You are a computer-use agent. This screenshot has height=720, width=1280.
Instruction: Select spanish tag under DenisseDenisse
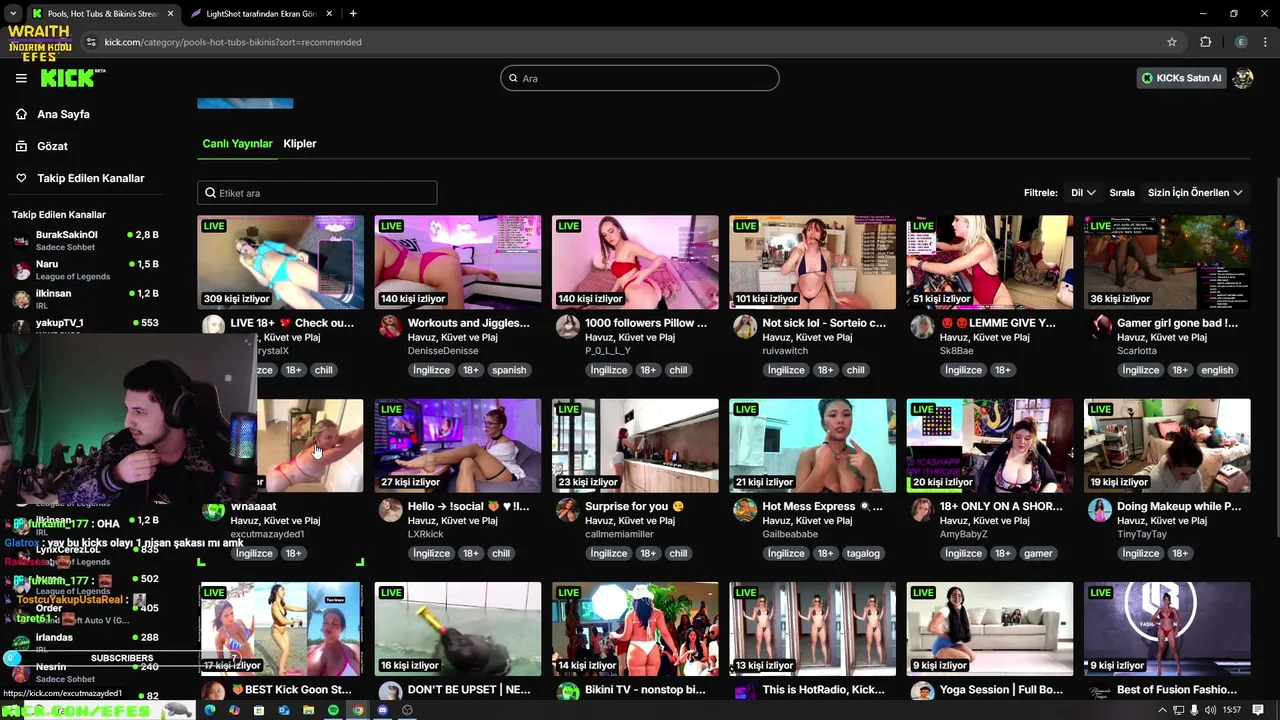coord(508,370)
